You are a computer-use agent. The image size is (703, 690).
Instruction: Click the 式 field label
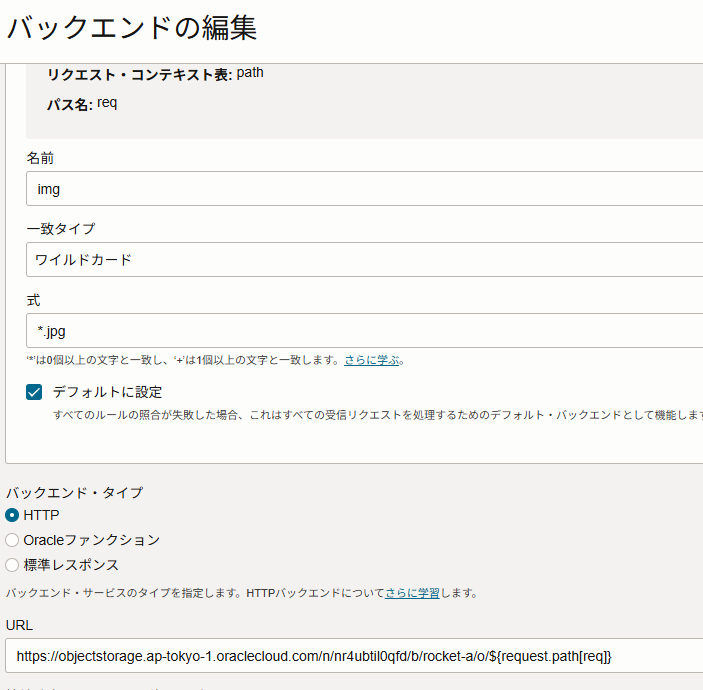click(x=33, y=300)
